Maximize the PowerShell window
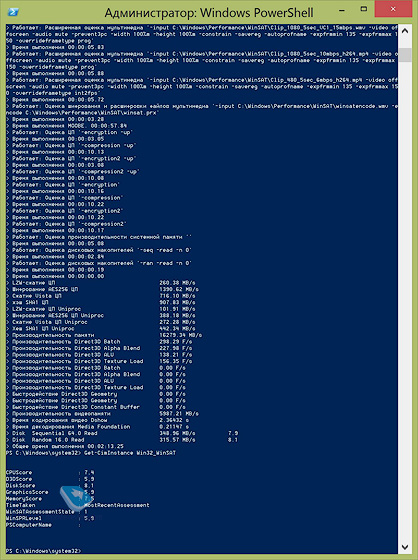418x560 pixels. coord(364,10)
